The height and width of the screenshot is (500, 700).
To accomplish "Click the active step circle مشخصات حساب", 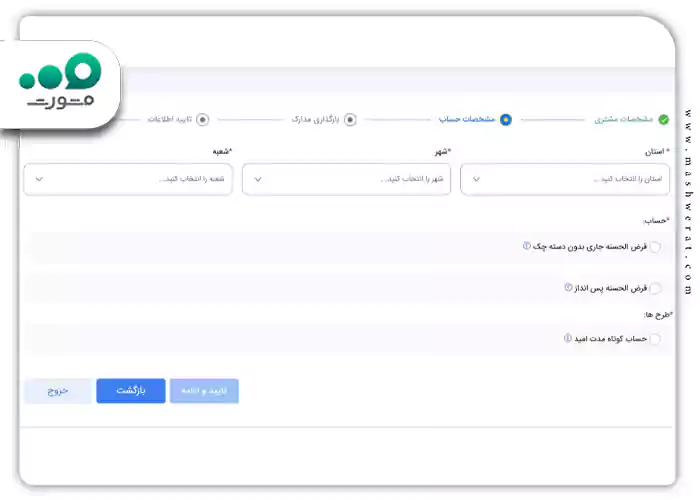I will tap(505, 120).
